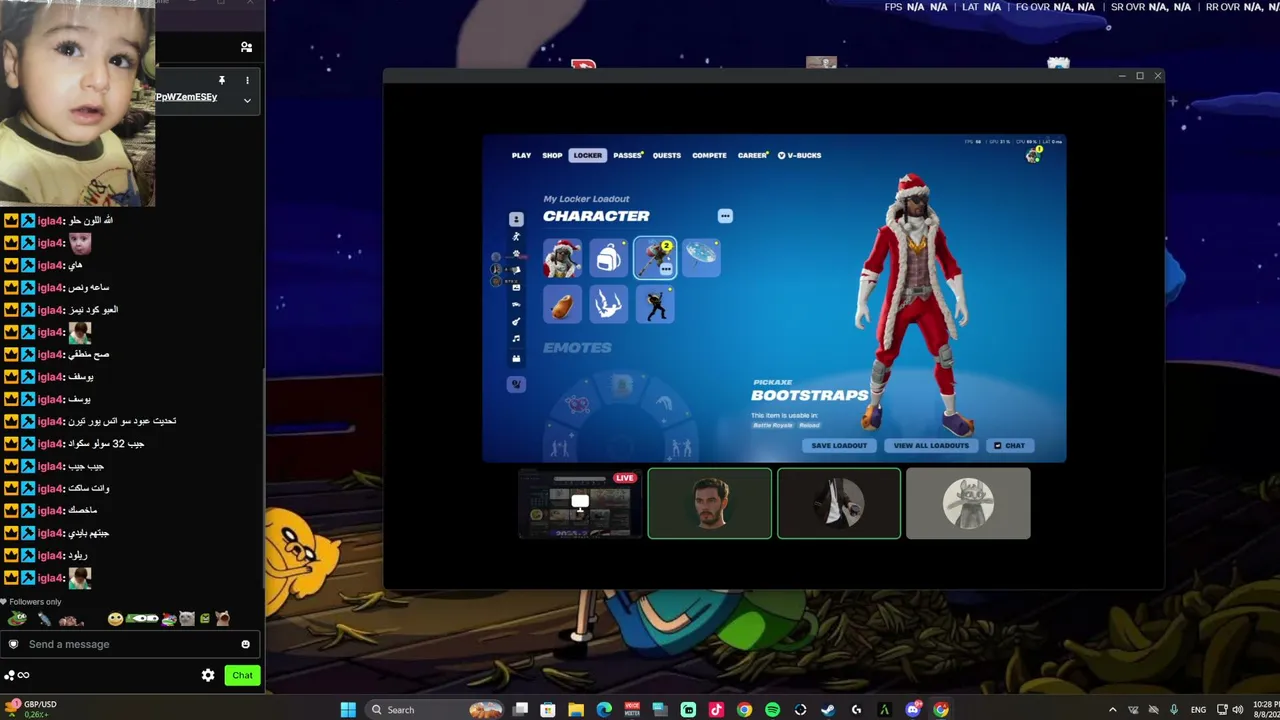Select the dark hooded figure participant tile

(x=839, y=504)
